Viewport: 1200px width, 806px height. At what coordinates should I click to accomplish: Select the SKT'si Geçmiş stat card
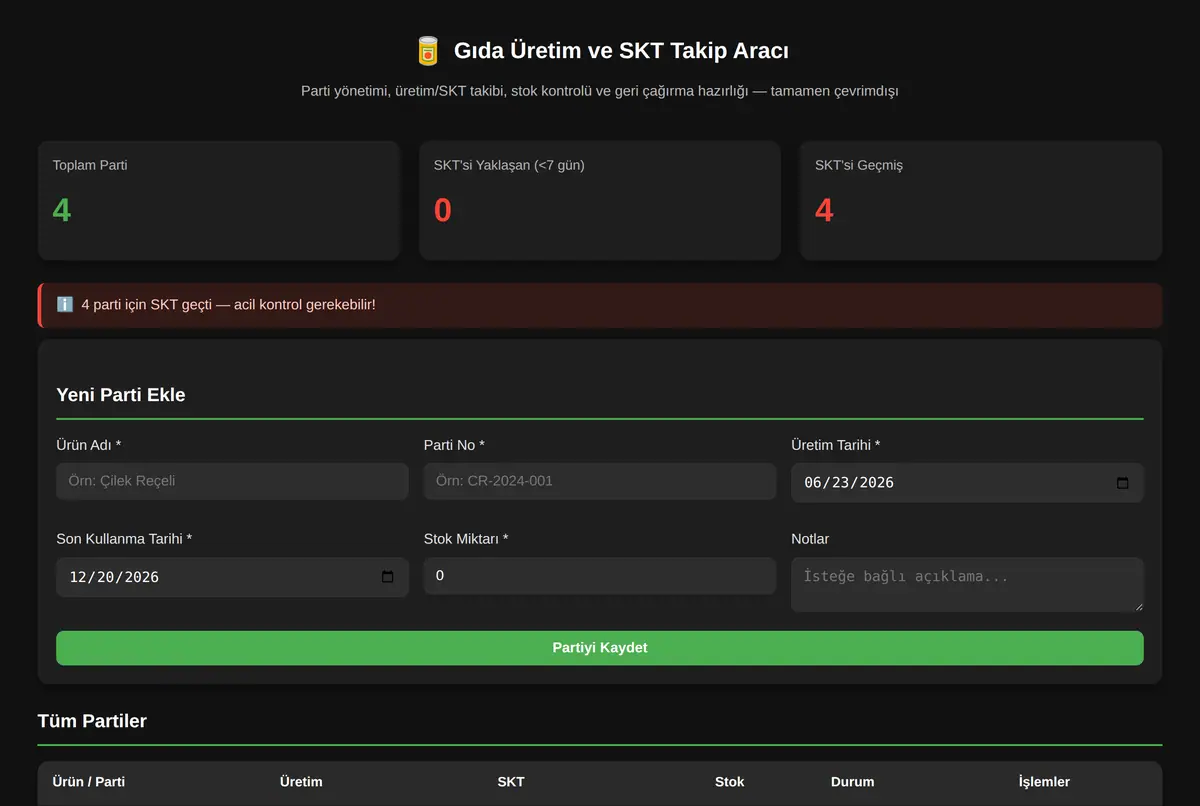[x=981, y=200]
